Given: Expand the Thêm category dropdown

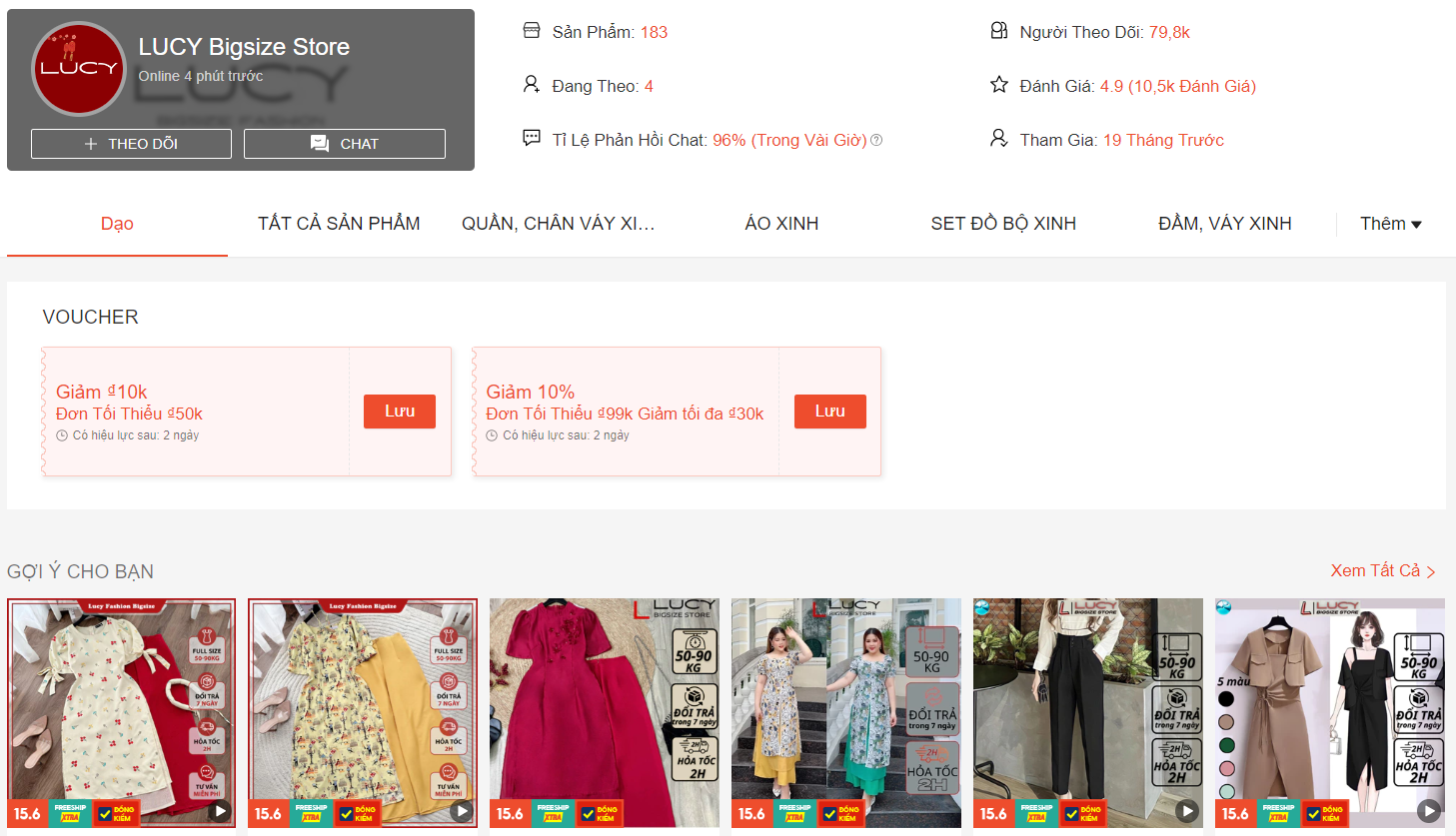Looking at the screenshot, I should click(1391, 224).
